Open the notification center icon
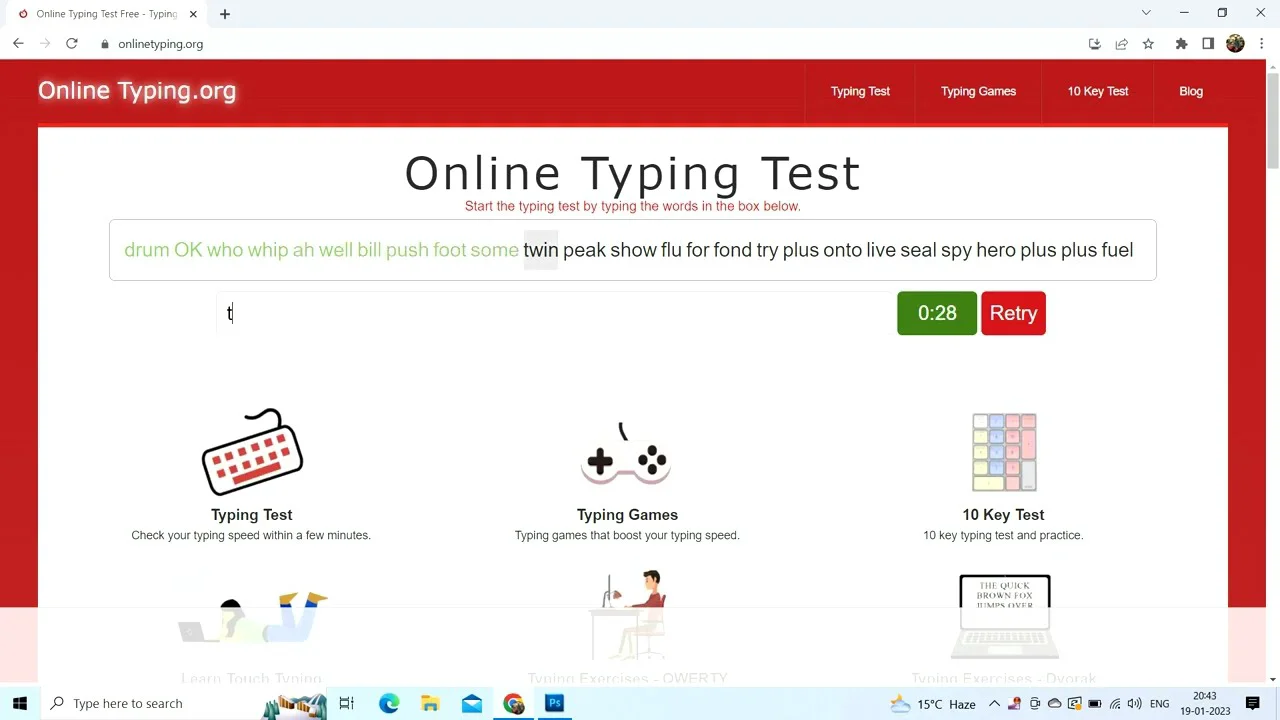 tap(1252, 703)
